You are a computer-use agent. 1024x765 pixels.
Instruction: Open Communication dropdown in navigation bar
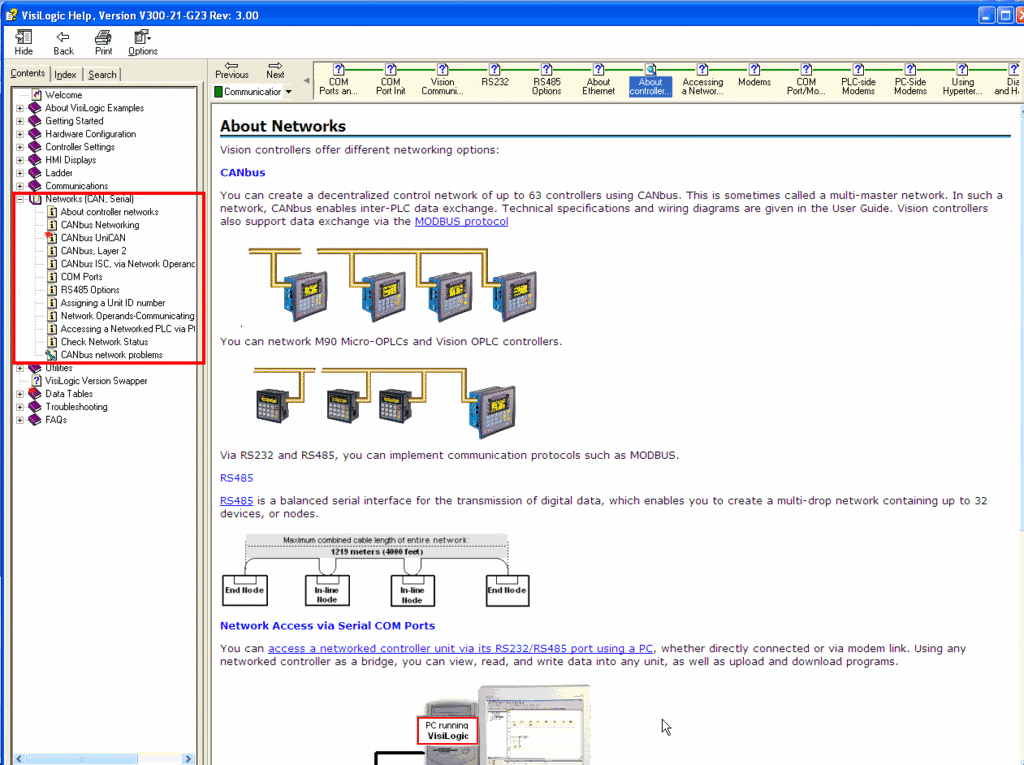click(288, 92)
